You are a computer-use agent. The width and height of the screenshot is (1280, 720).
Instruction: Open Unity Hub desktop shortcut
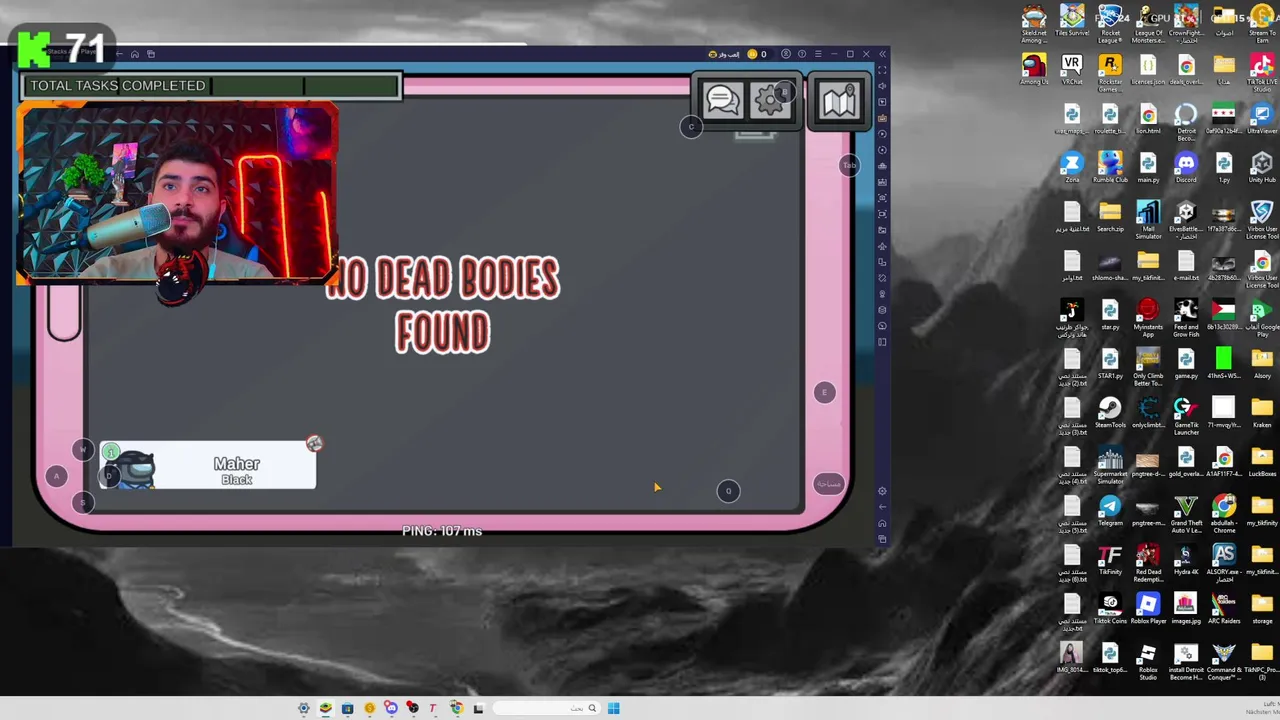point(1262,168)
